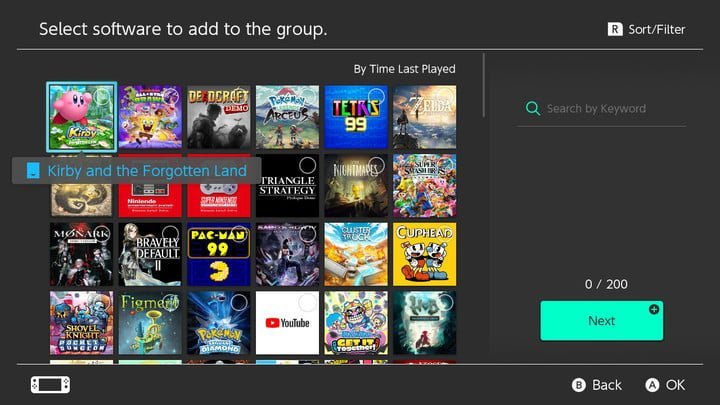Click the R button icon beside Sort/Filter
Screen dimensions: 720x405
(x=615, y=29)
